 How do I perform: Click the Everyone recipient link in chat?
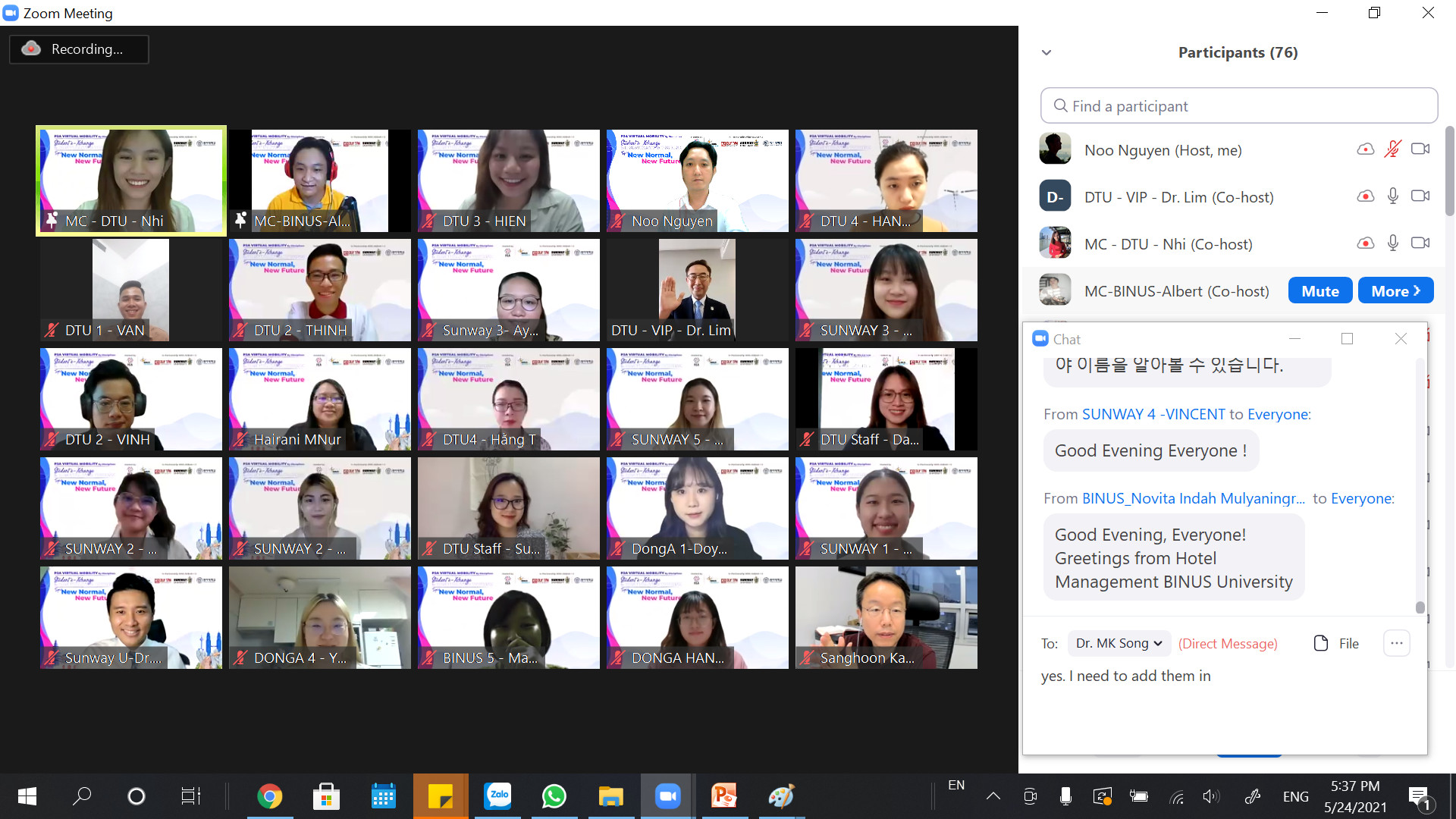click(x=1278, y=414)
